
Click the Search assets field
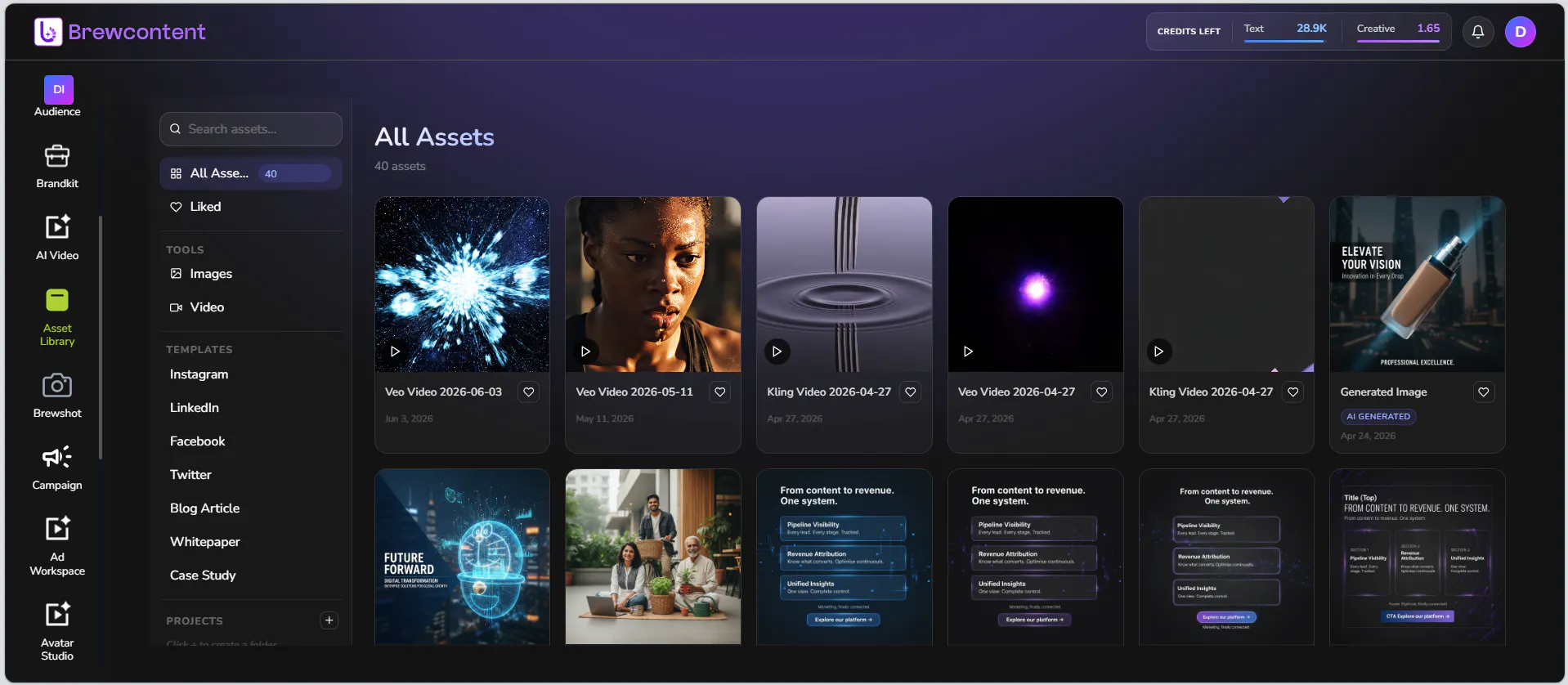(251, 129)
